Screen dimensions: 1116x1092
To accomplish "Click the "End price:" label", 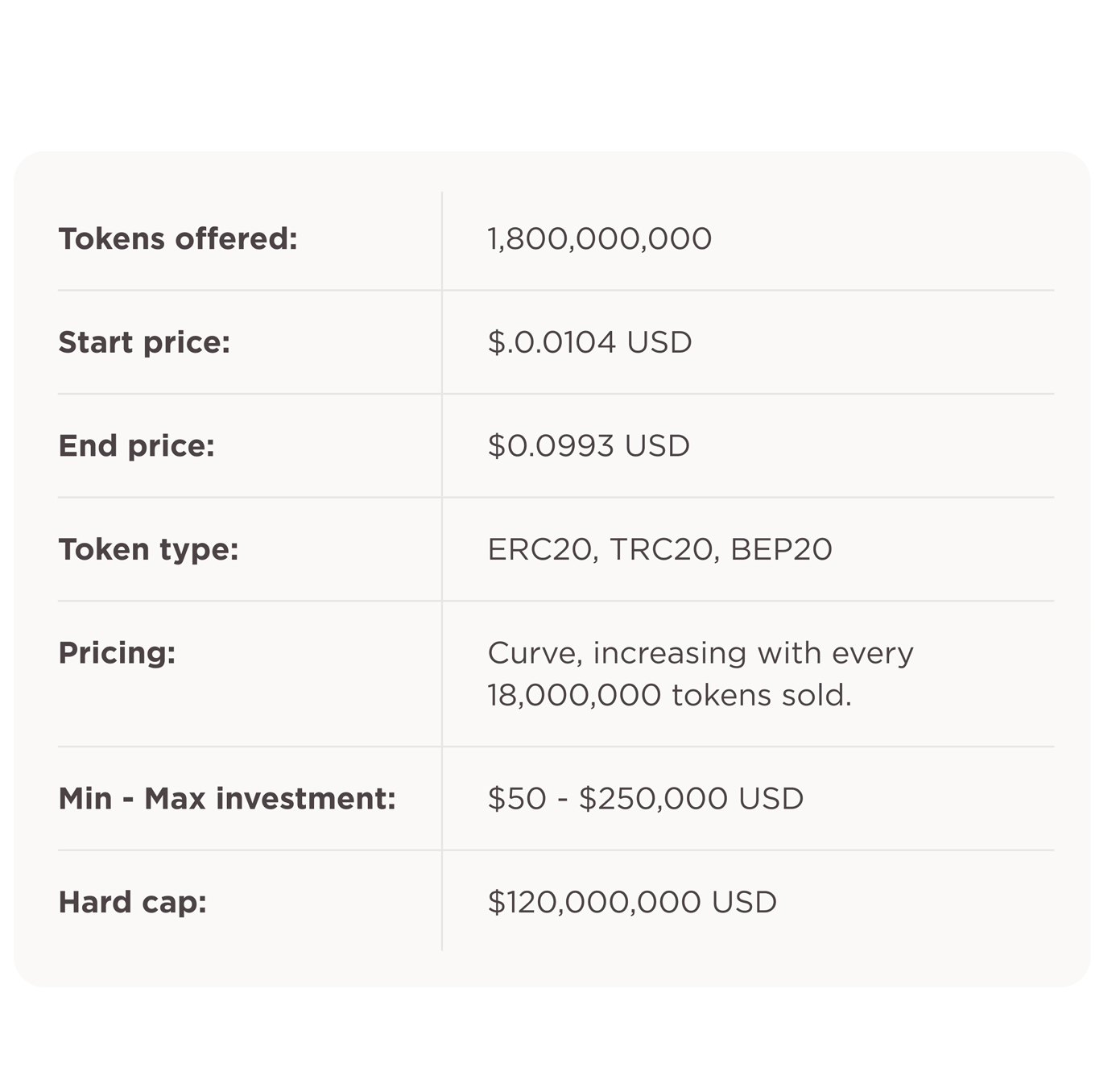I will (136, 446).
